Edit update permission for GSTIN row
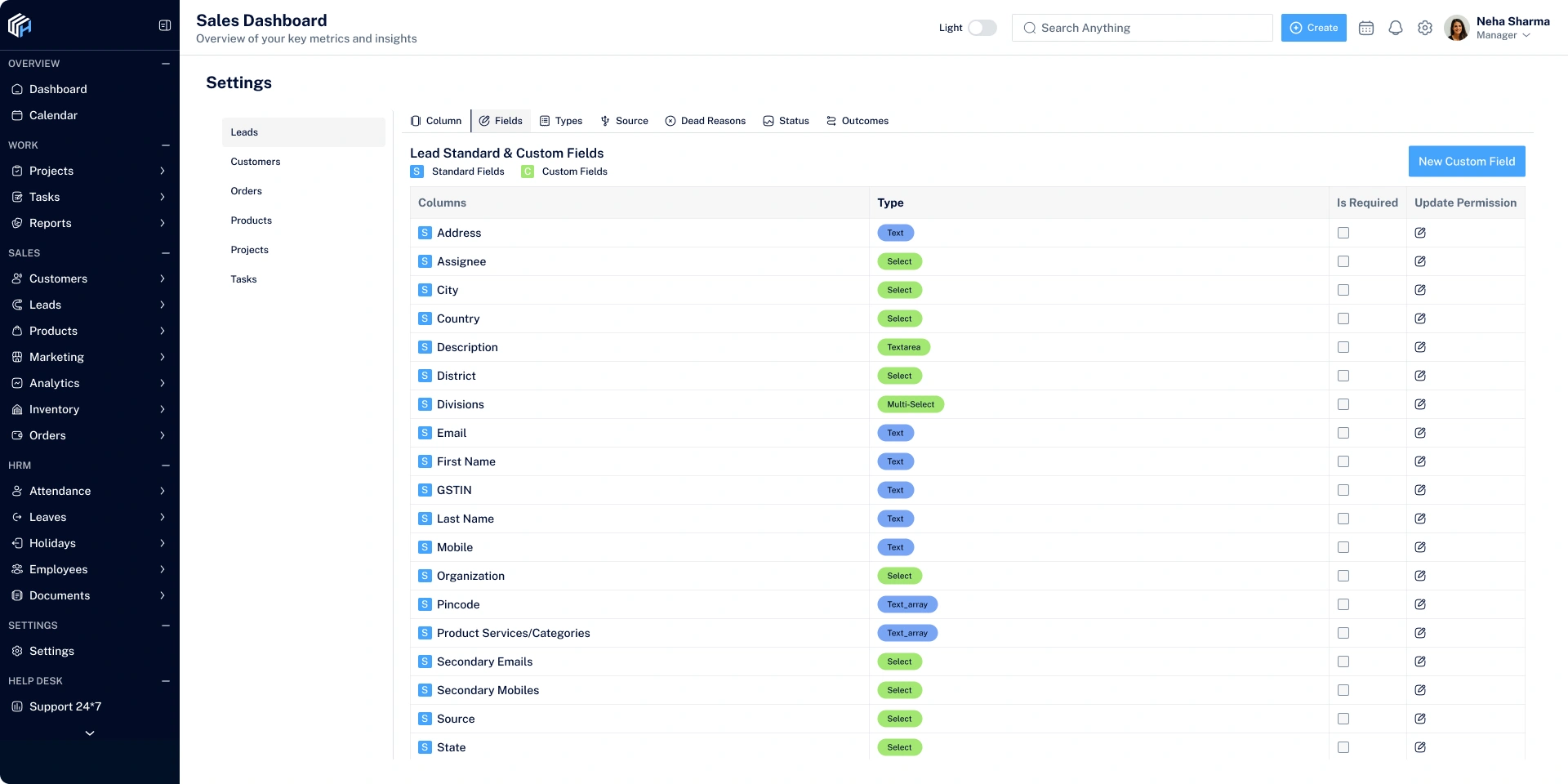This screenshot has width=1568, height=784. pos(1420,490)
